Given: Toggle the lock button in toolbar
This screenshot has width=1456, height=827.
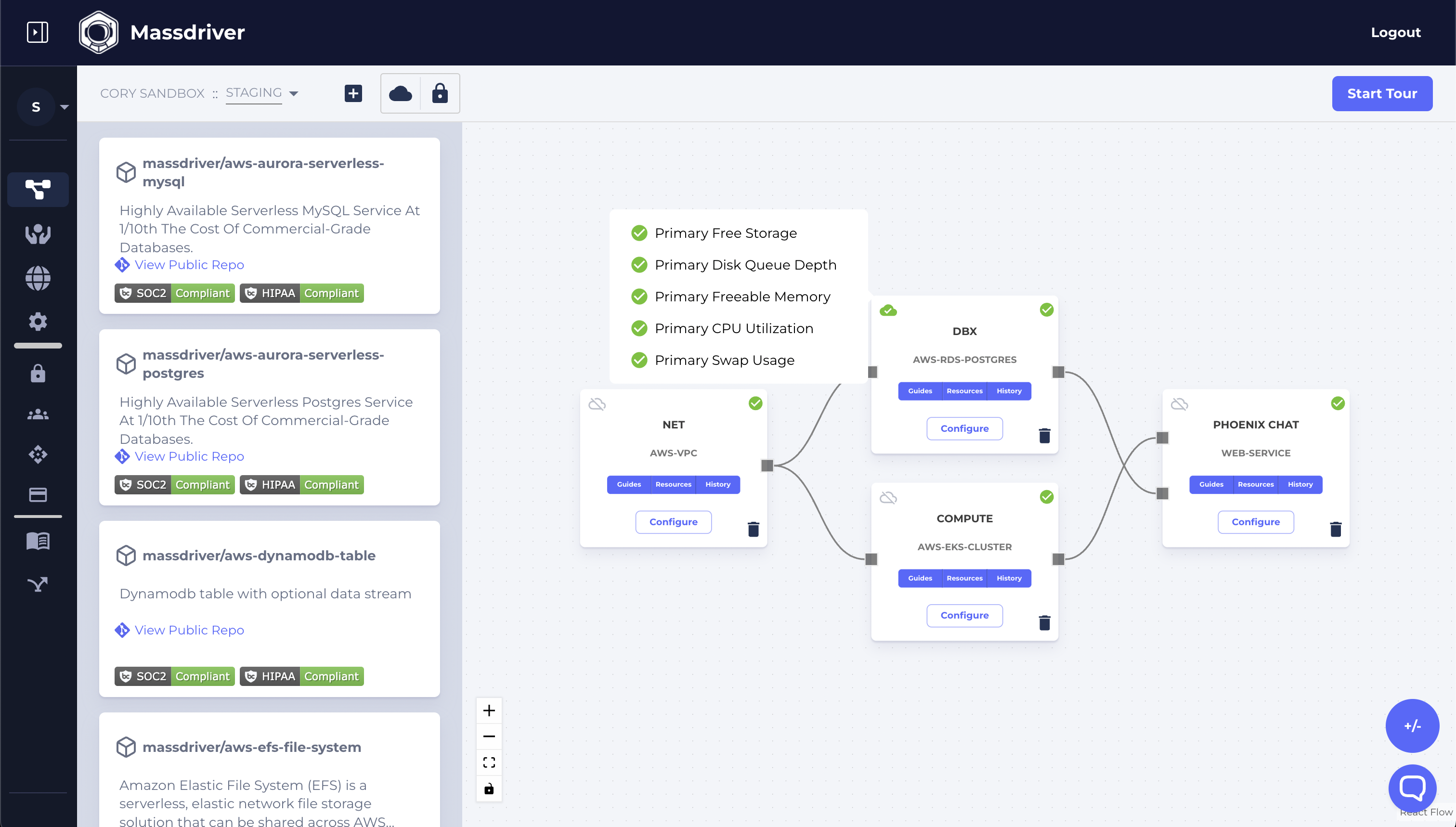Looking at the screenshot, I should pos(440,93).
